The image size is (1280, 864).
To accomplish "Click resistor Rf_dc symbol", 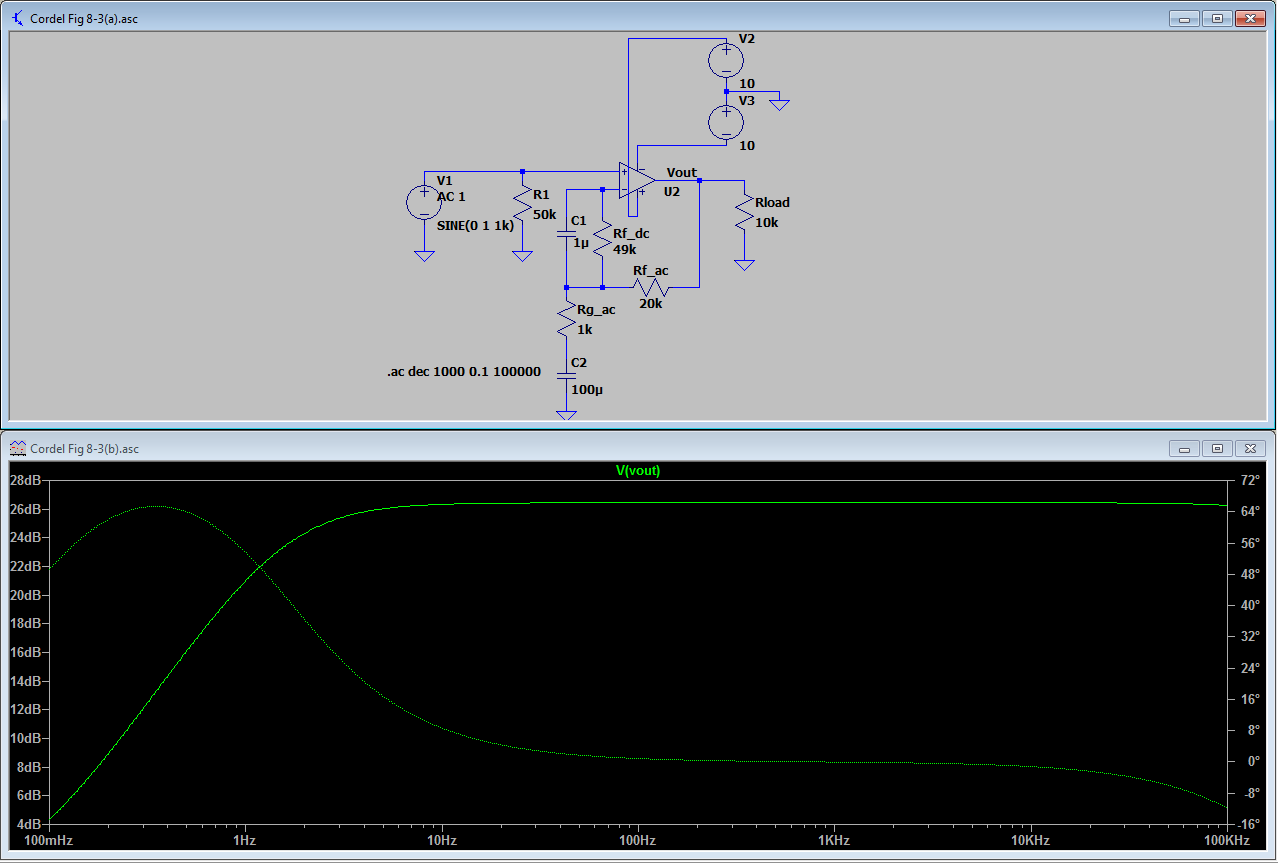I will [602, 239].
